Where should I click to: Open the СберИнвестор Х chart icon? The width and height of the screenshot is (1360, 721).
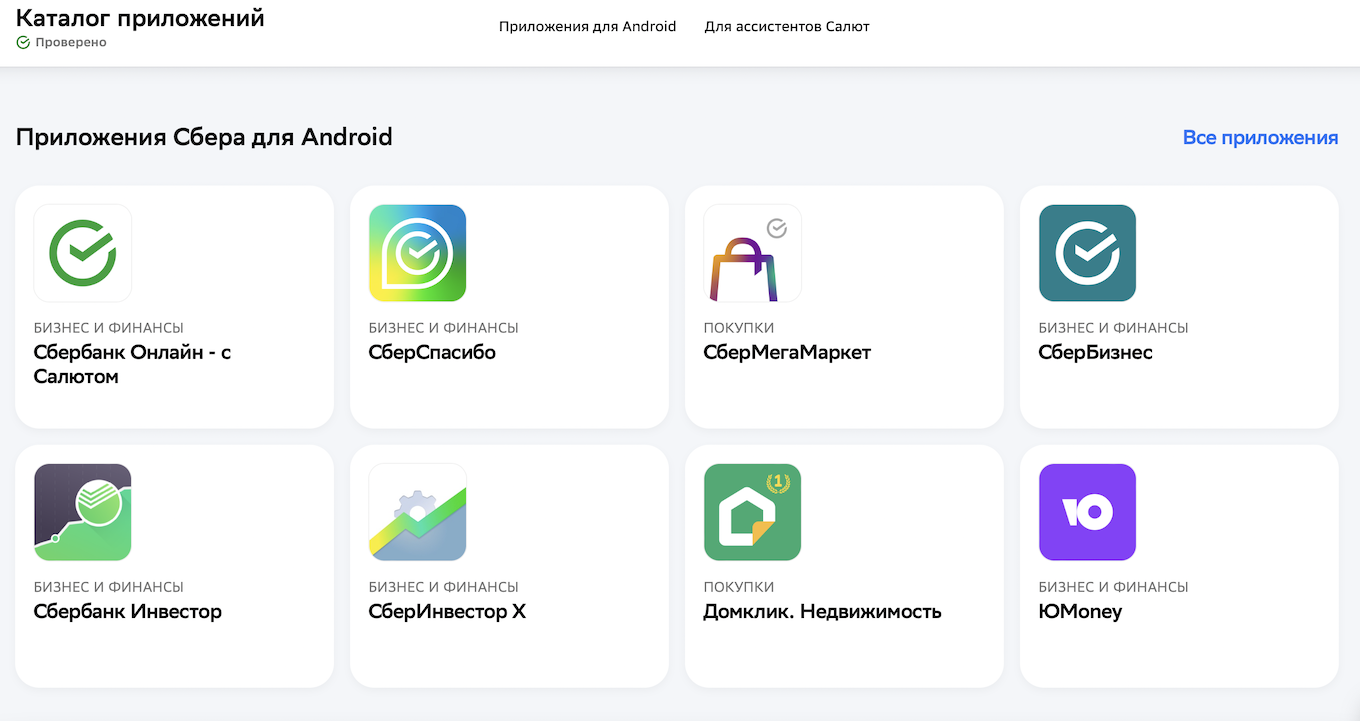point(418,512)
